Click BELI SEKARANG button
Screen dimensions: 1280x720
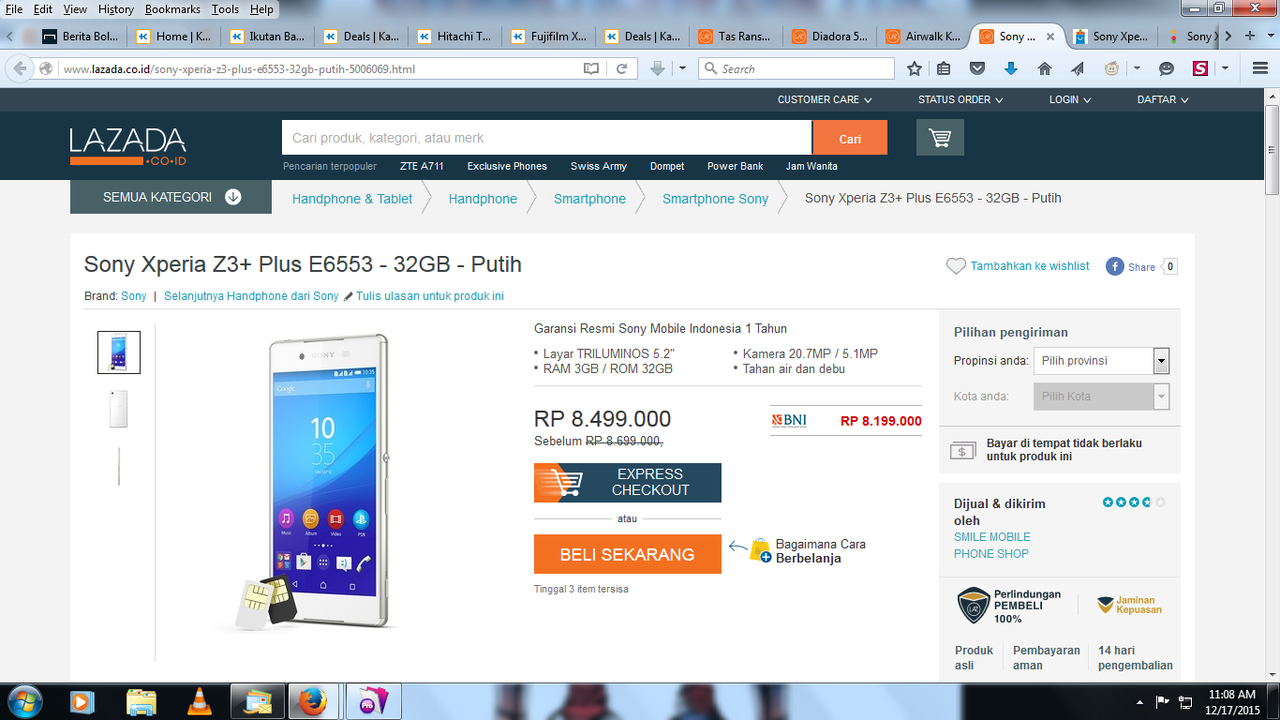click(627, 554)
